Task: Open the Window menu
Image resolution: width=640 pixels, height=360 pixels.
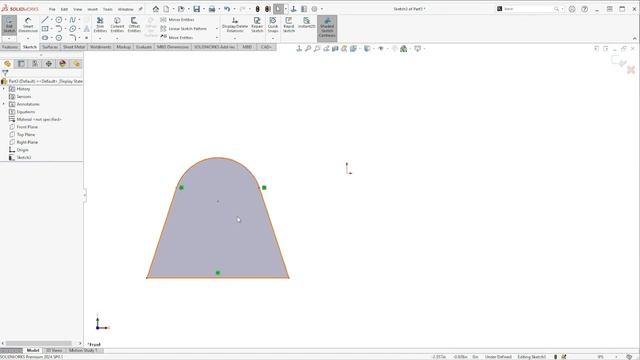Action: [x=126, y=9]
